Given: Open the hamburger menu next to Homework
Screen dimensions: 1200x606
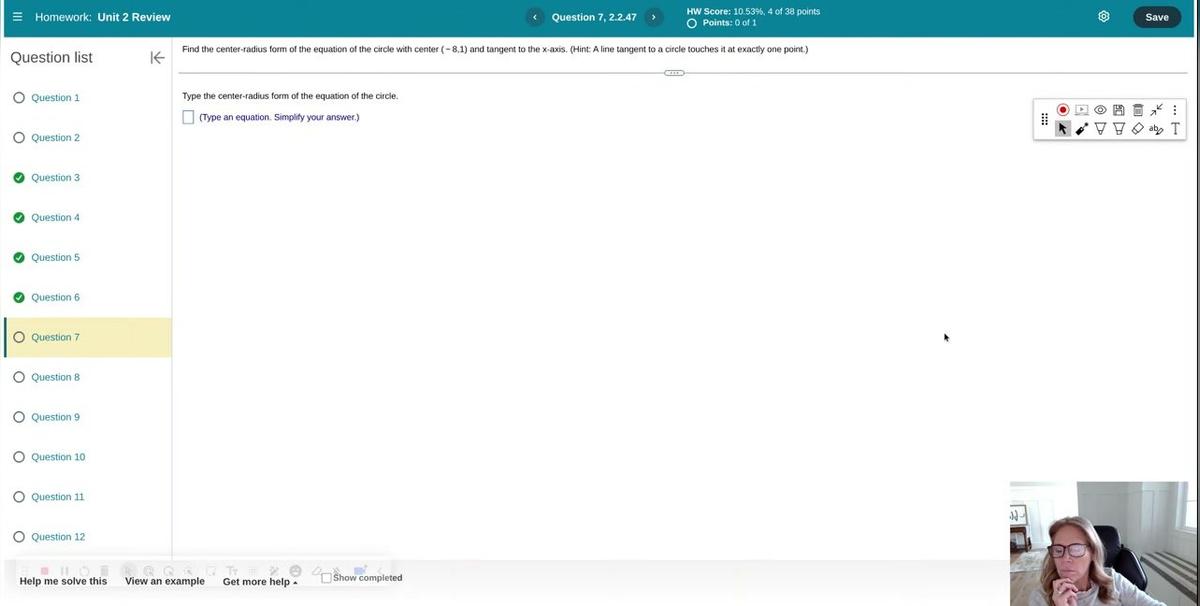Looking at the screenshot, I should coord(17,17).
